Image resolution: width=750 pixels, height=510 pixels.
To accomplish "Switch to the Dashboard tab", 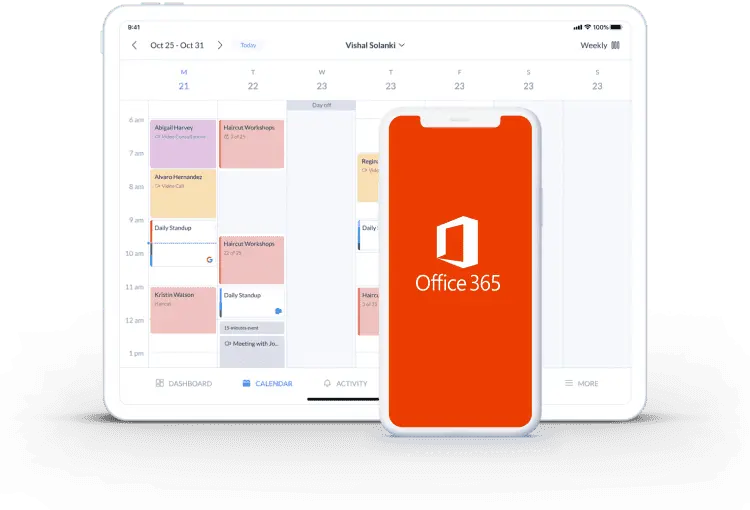I will coord(184,383).
